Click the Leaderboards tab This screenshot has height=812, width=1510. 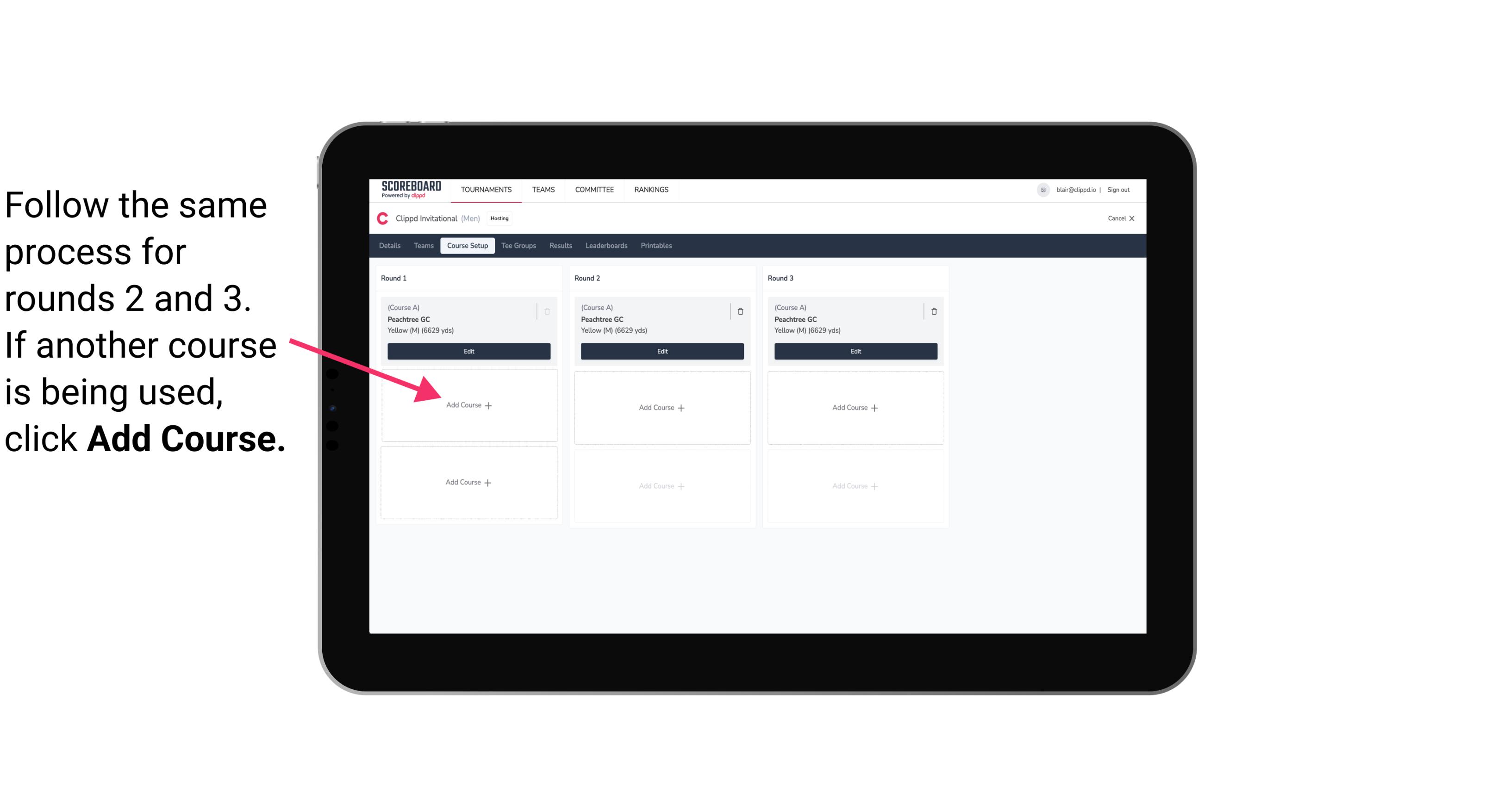coord(605,246)
